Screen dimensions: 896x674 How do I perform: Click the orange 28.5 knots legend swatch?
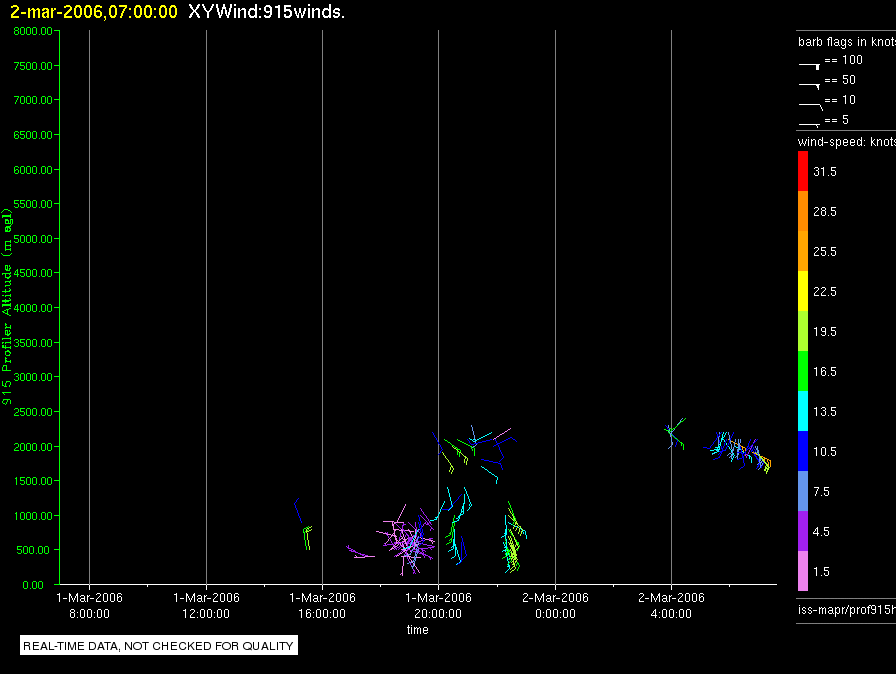click(803, 211)
